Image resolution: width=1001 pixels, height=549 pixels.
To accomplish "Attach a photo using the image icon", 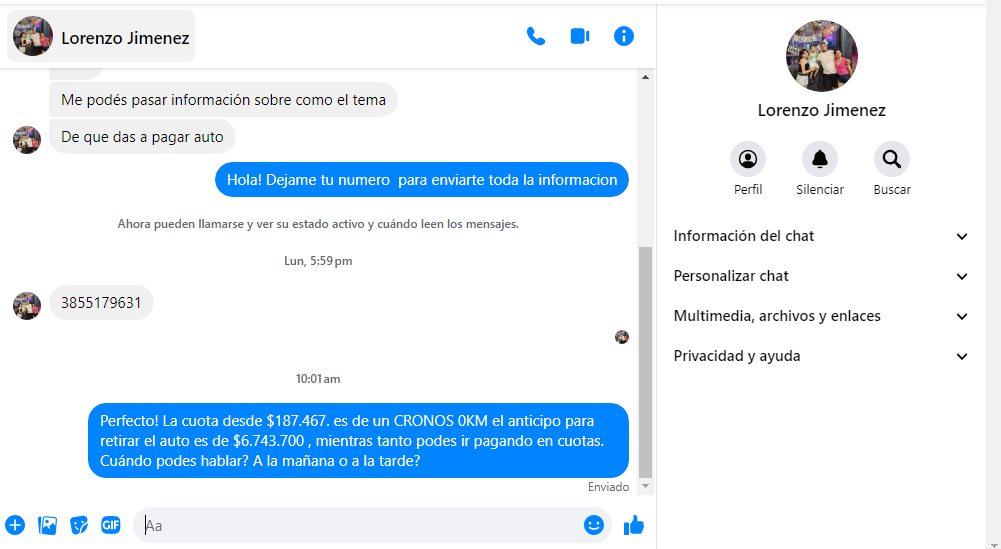I will (x=47, y=525).
